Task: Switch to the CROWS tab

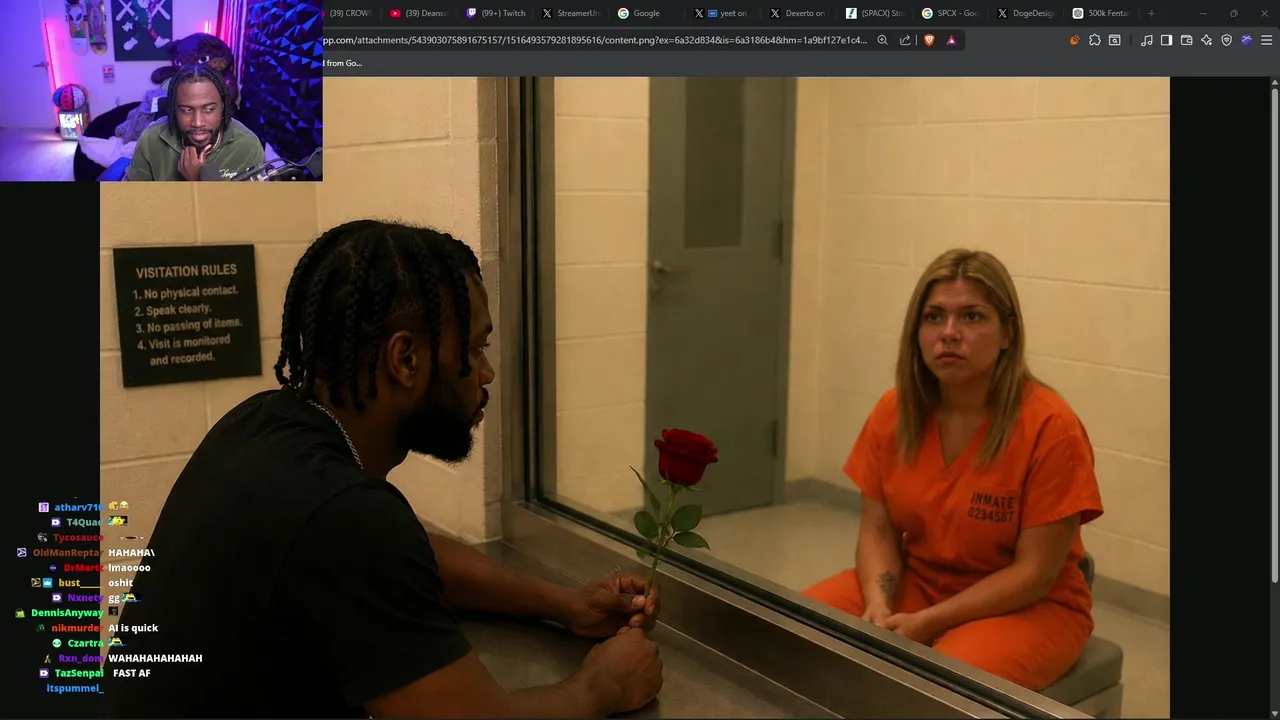Action: point(350,13)
